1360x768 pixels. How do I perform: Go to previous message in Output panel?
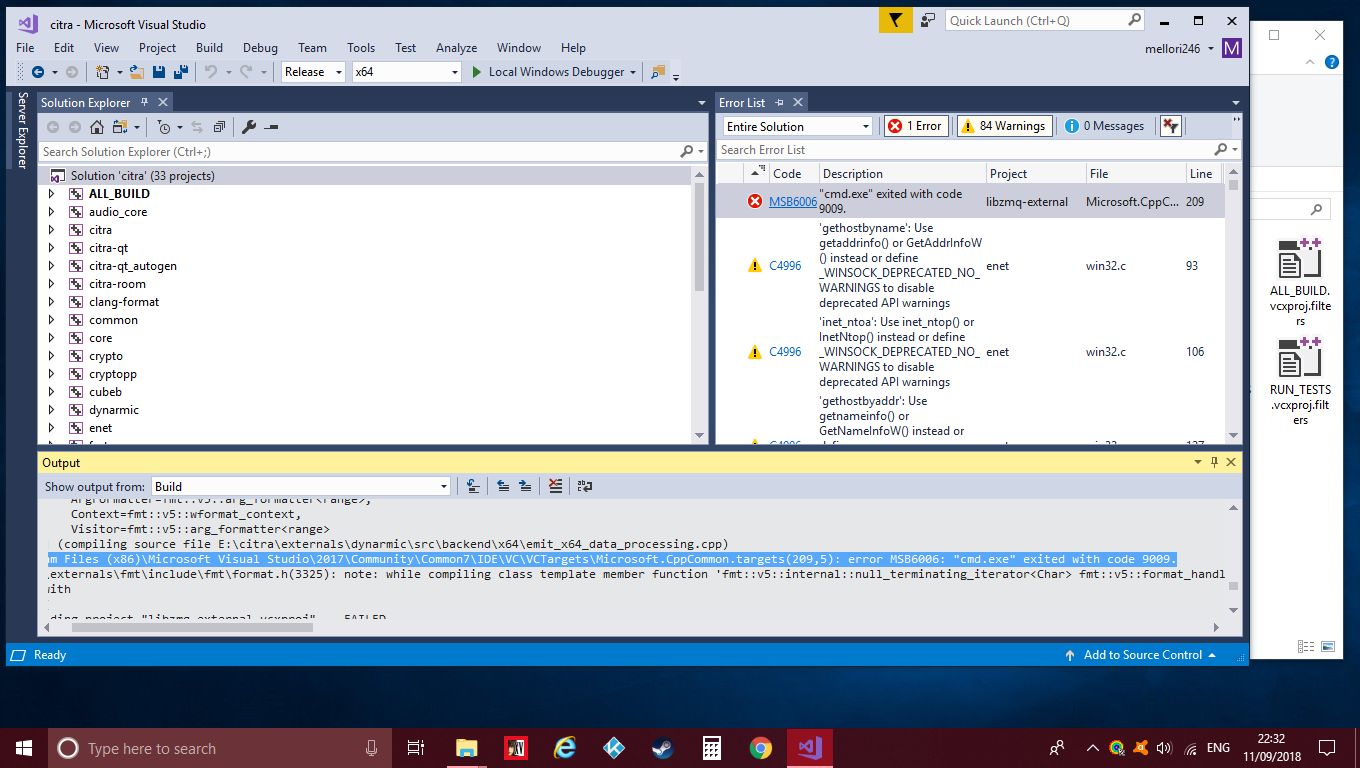503,486
